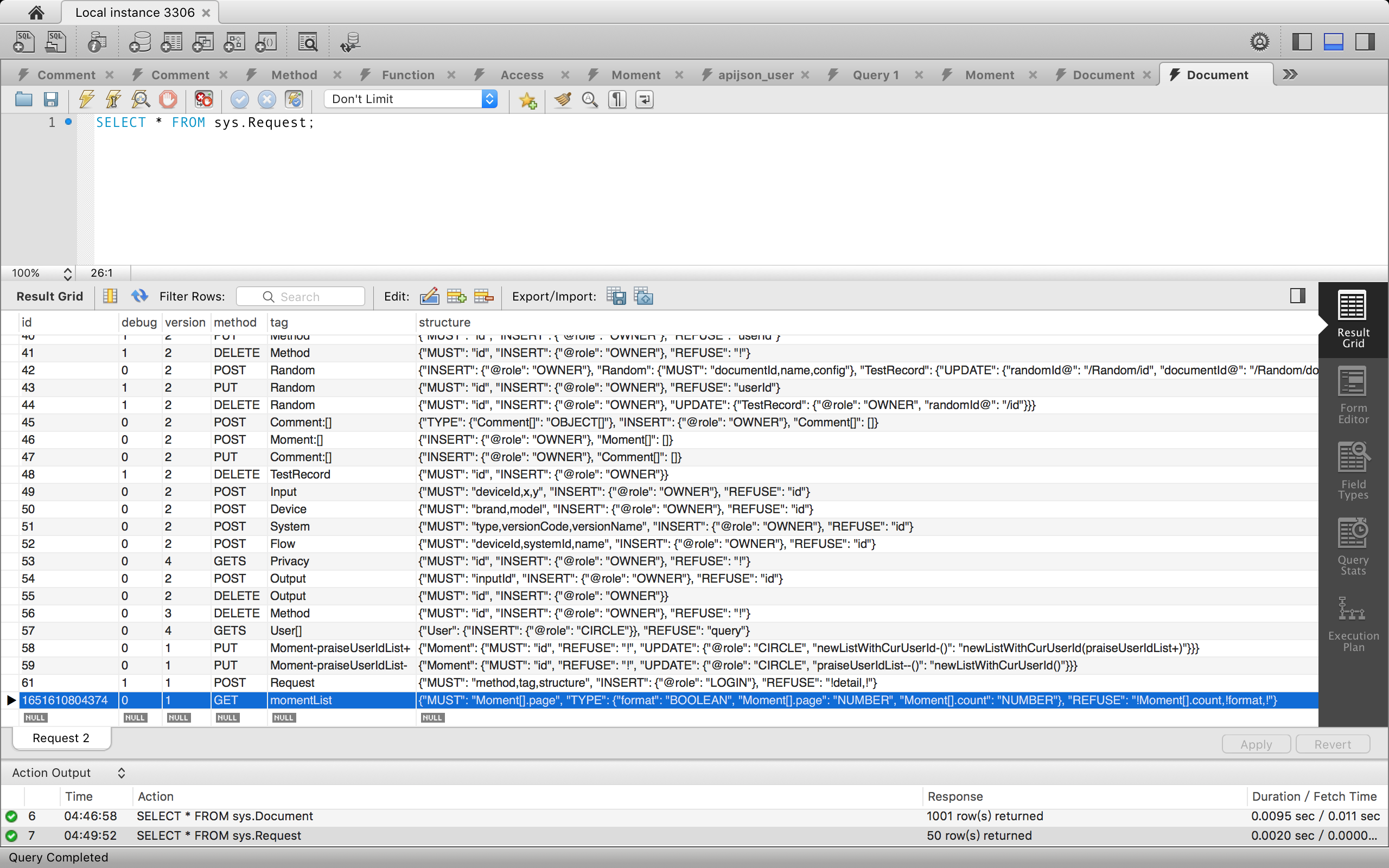Toggle invisible characters display
This screenshot has height=868, width=1389.
pos(617,99)
